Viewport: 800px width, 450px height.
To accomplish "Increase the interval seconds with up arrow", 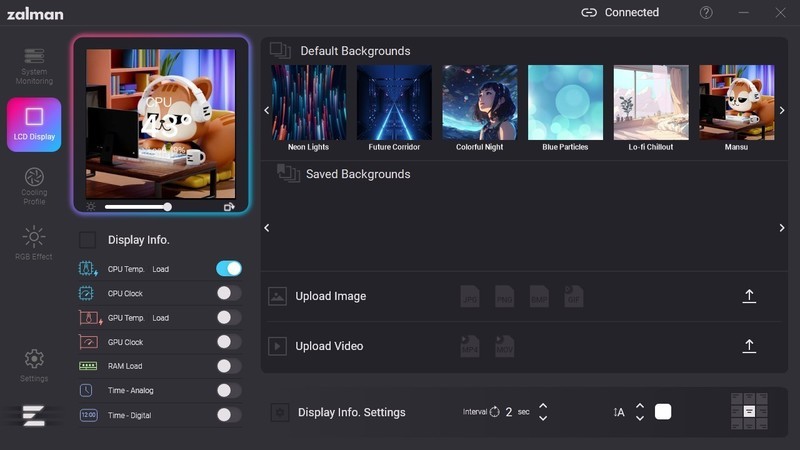I will click(543, 406).
